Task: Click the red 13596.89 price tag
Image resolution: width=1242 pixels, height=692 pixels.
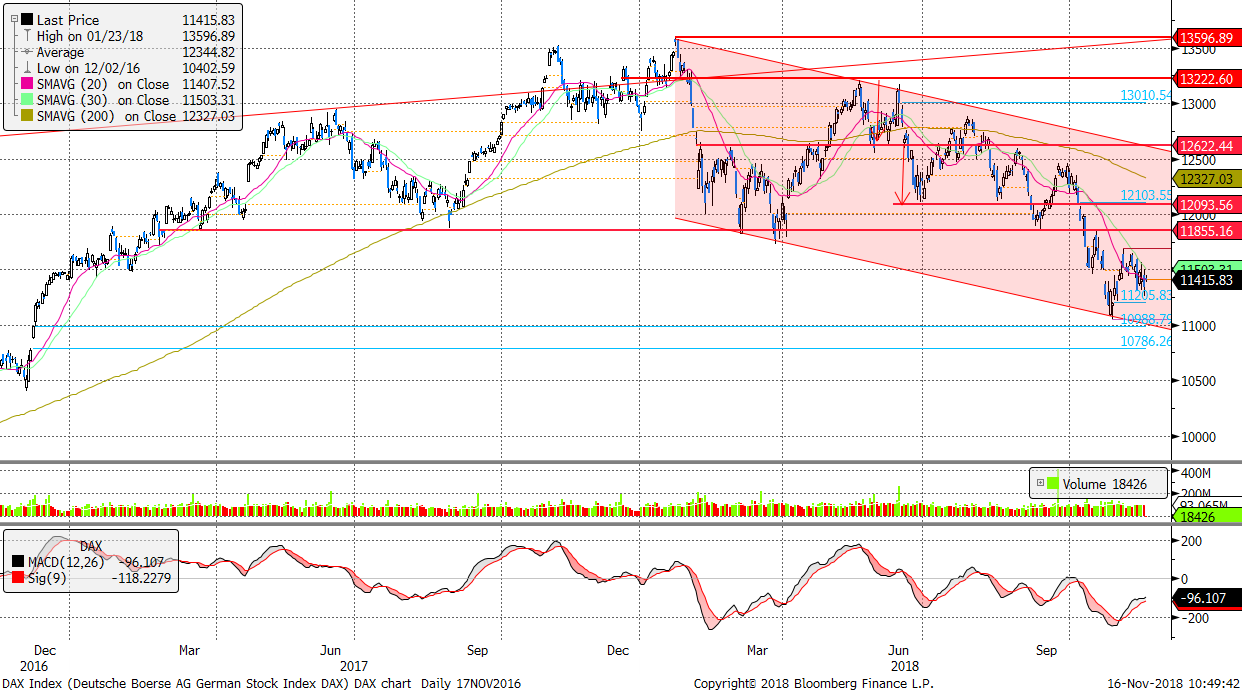Action: [x=1207, y=39]
